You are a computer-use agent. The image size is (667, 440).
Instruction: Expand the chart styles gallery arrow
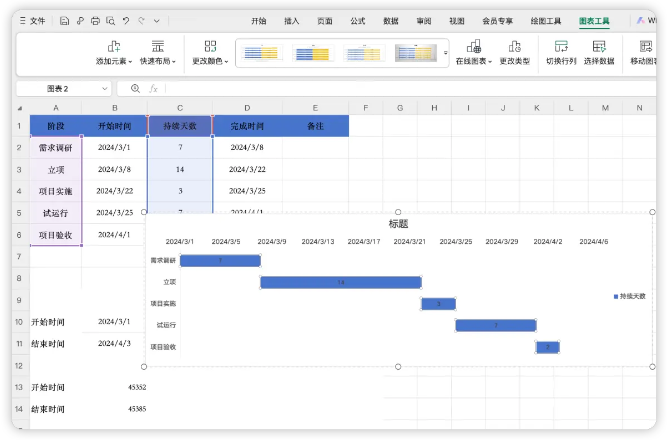(x=445, y=53)
